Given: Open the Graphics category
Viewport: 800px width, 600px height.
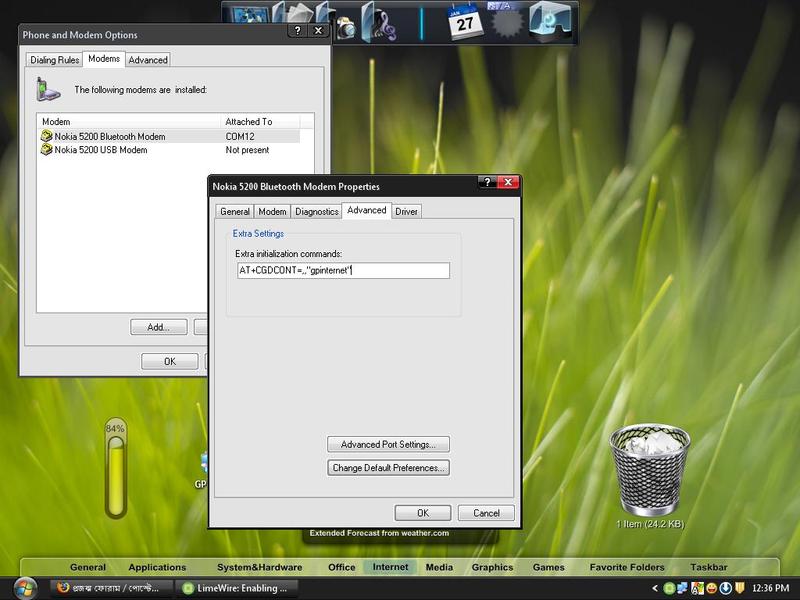Looking at the screenshot, I should pos(492,567).
